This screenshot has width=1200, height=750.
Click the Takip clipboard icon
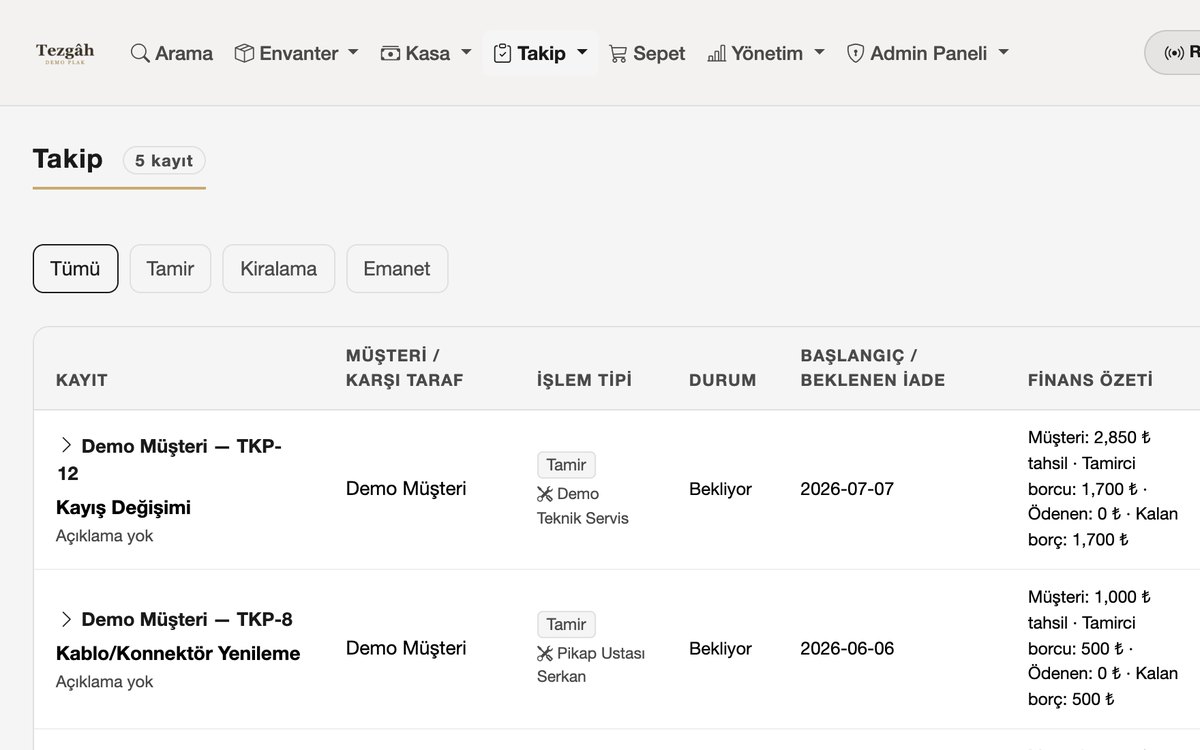tap(503, 53)
